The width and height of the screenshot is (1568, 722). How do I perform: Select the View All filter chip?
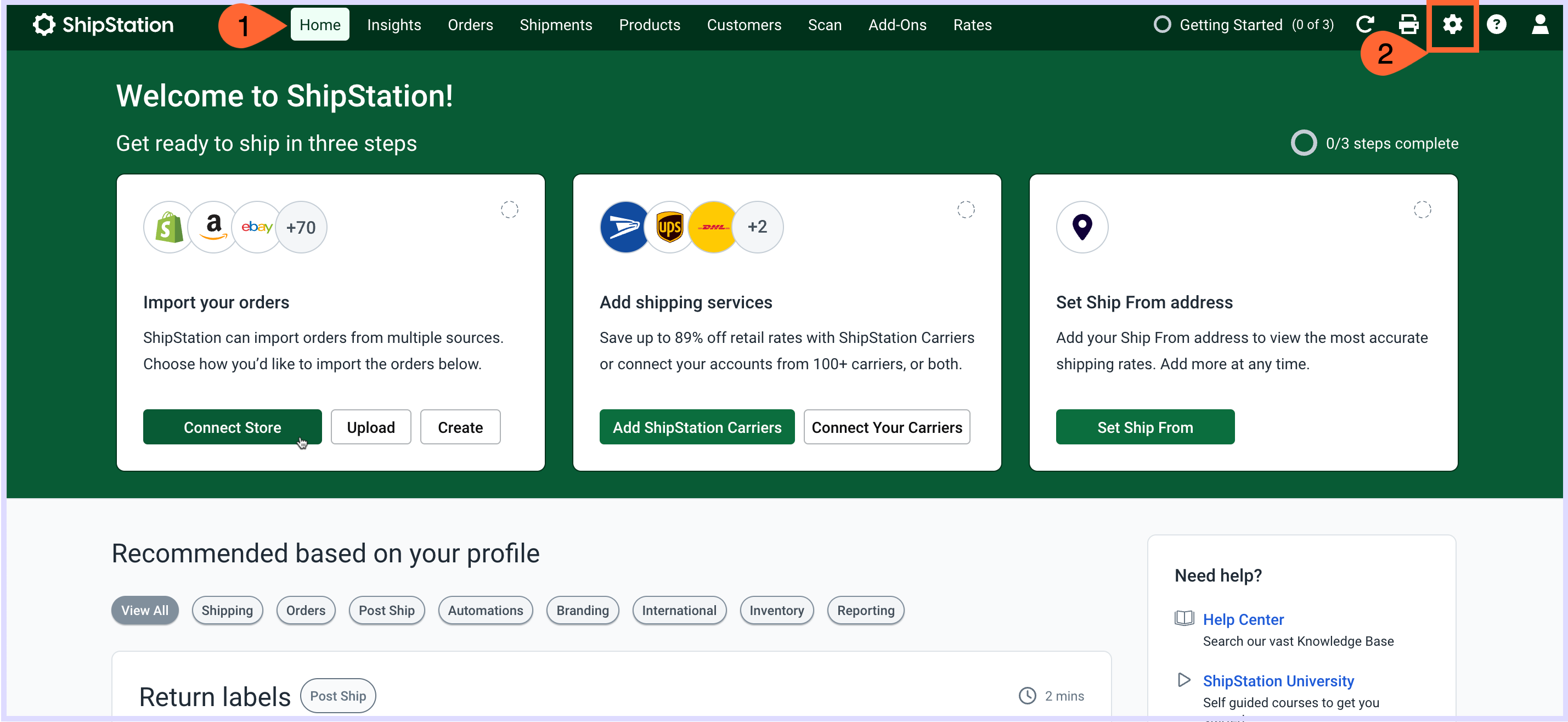click(x=145, y=610)
